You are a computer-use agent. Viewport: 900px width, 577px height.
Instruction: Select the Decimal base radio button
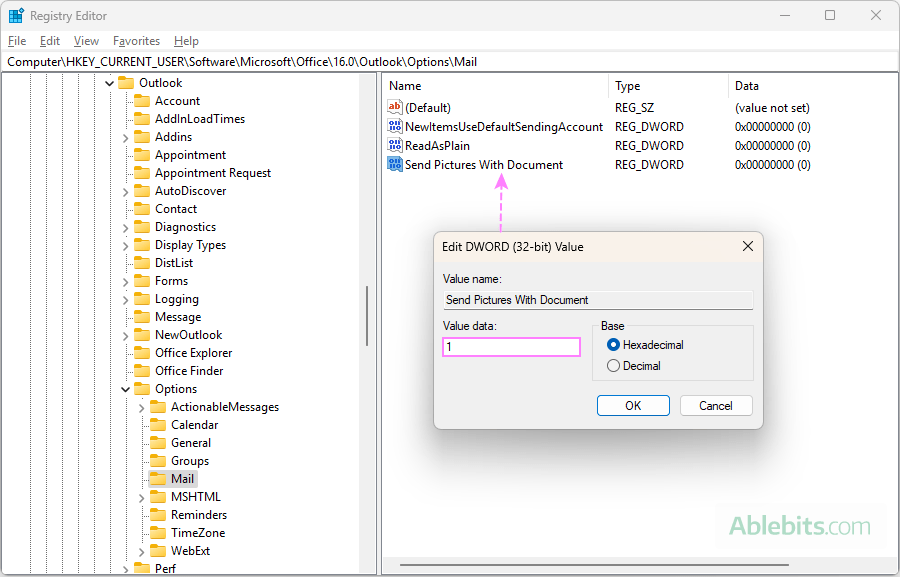(x=613, y=366)
